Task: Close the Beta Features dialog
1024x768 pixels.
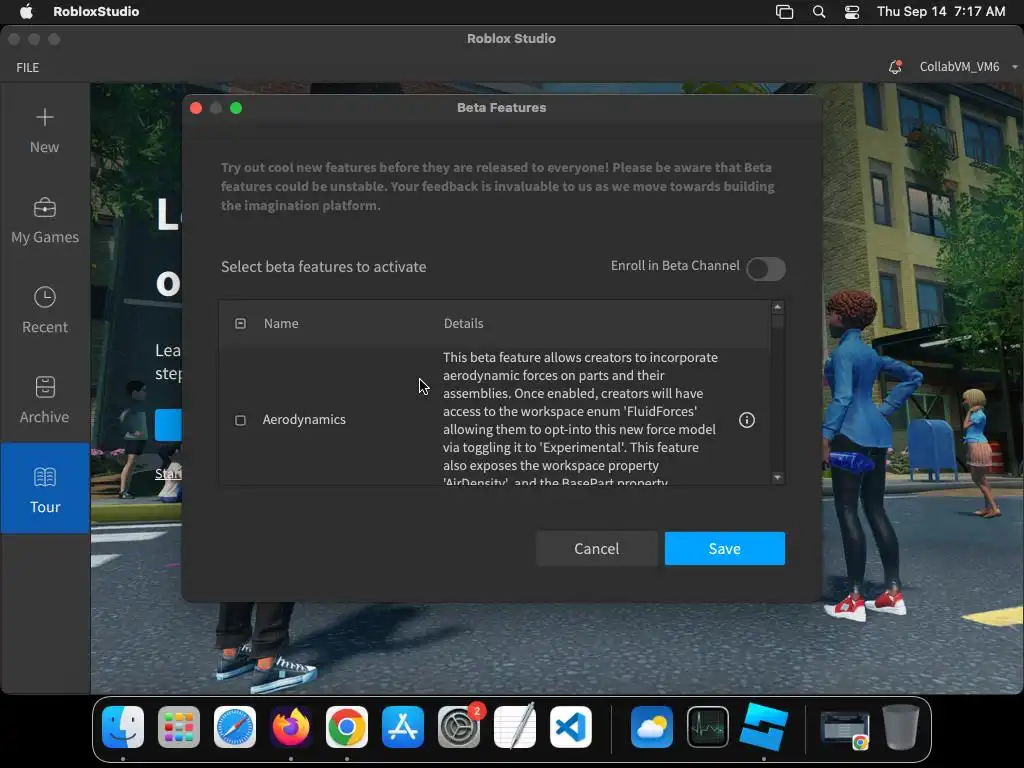Action: [x=196, y=108]
